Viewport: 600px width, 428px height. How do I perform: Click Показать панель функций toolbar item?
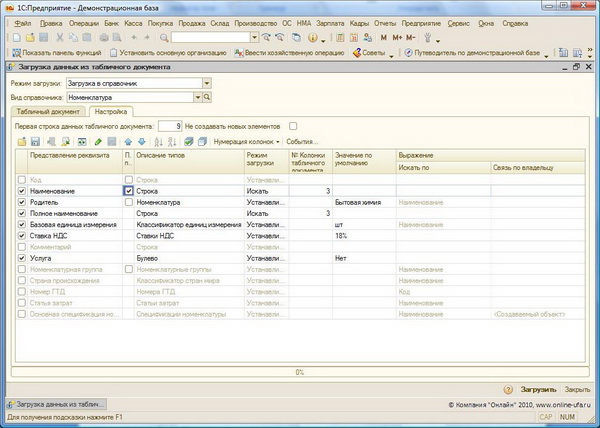[x=57, y=53]
